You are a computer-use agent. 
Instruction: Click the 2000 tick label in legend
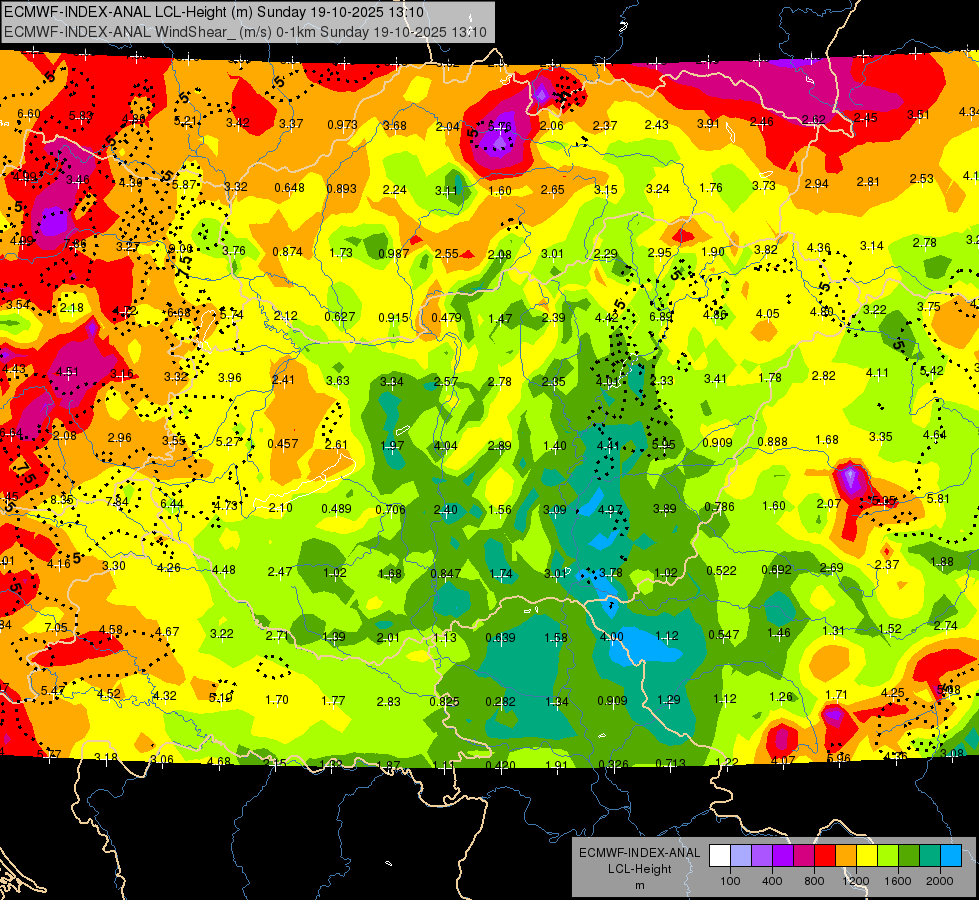[940, 881]
